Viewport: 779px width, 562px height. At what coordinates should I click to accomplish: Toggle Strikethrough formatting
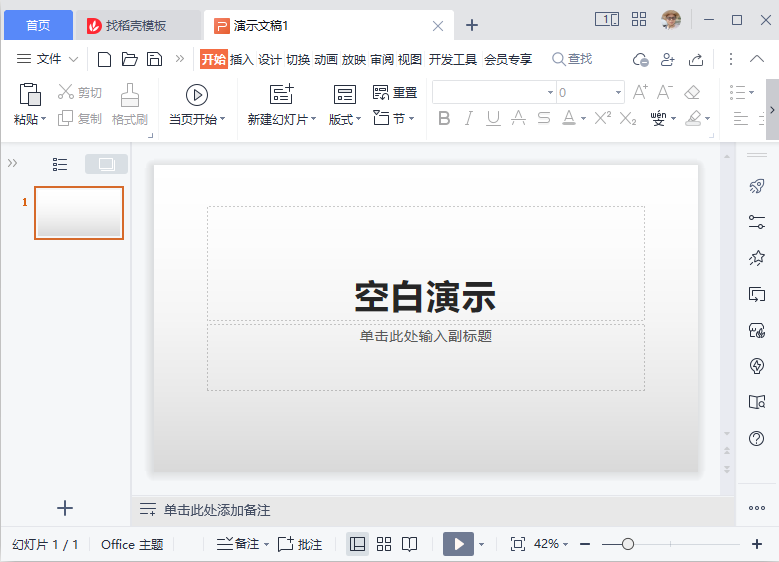544,118
